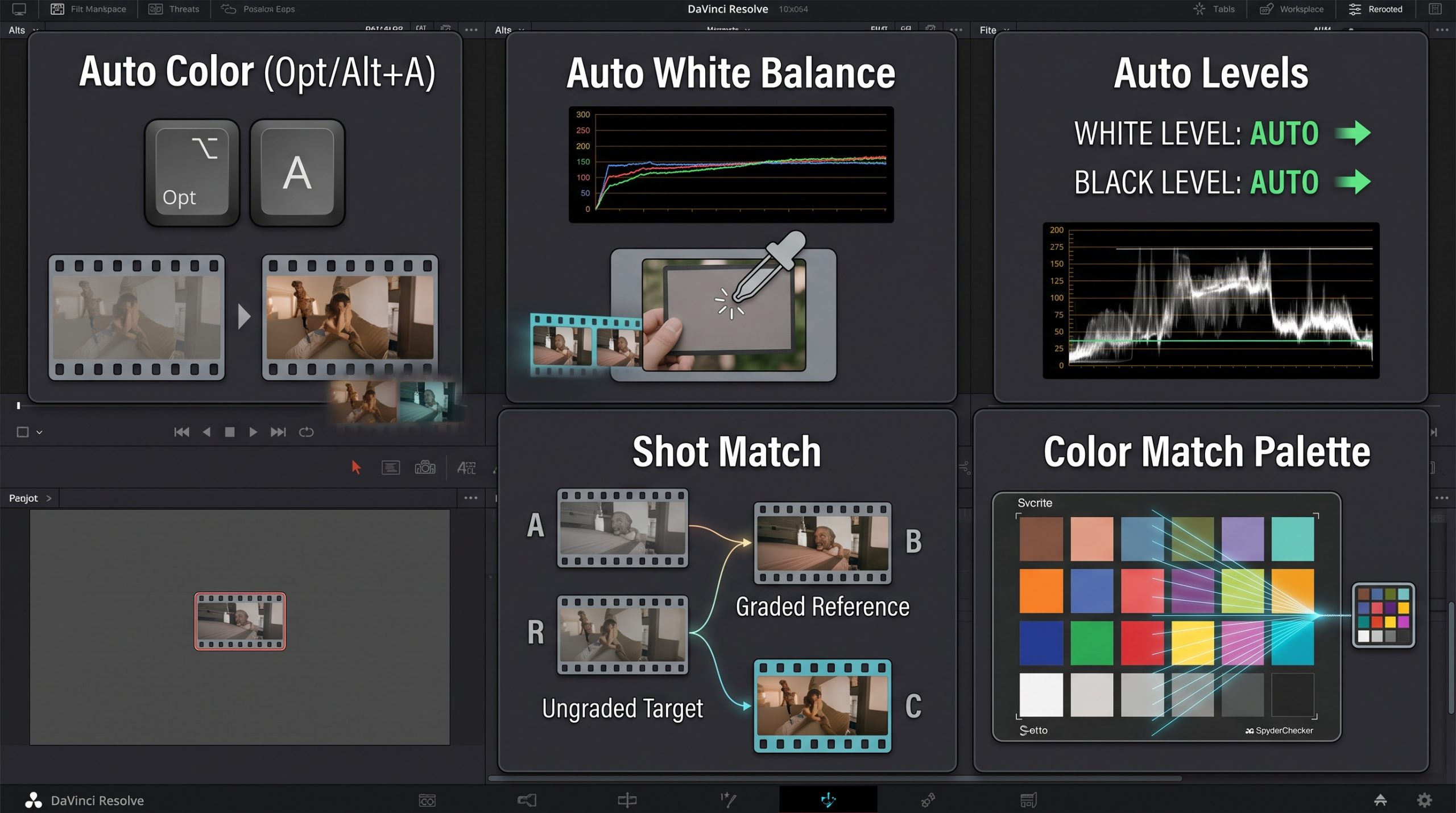Select the red arrow pointer tool
Image resolution: width=1456 pixels, height=813 pixels.
[356, 468]
